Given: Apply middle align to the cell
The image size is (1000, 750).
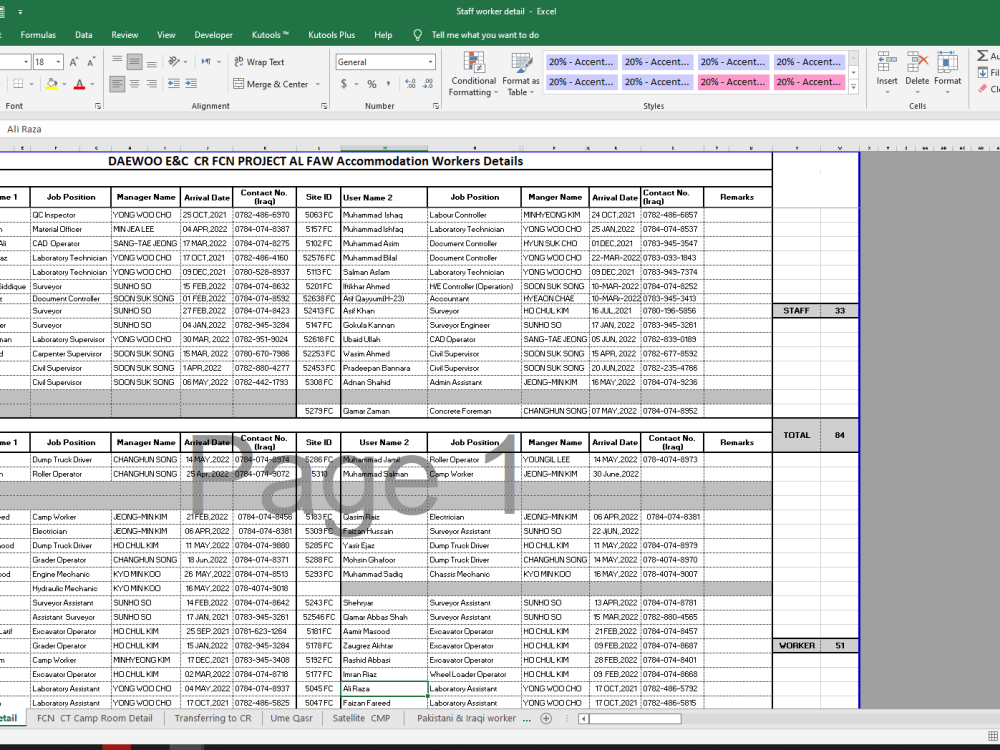Looking at the screenshot, I should coord(135,62).
